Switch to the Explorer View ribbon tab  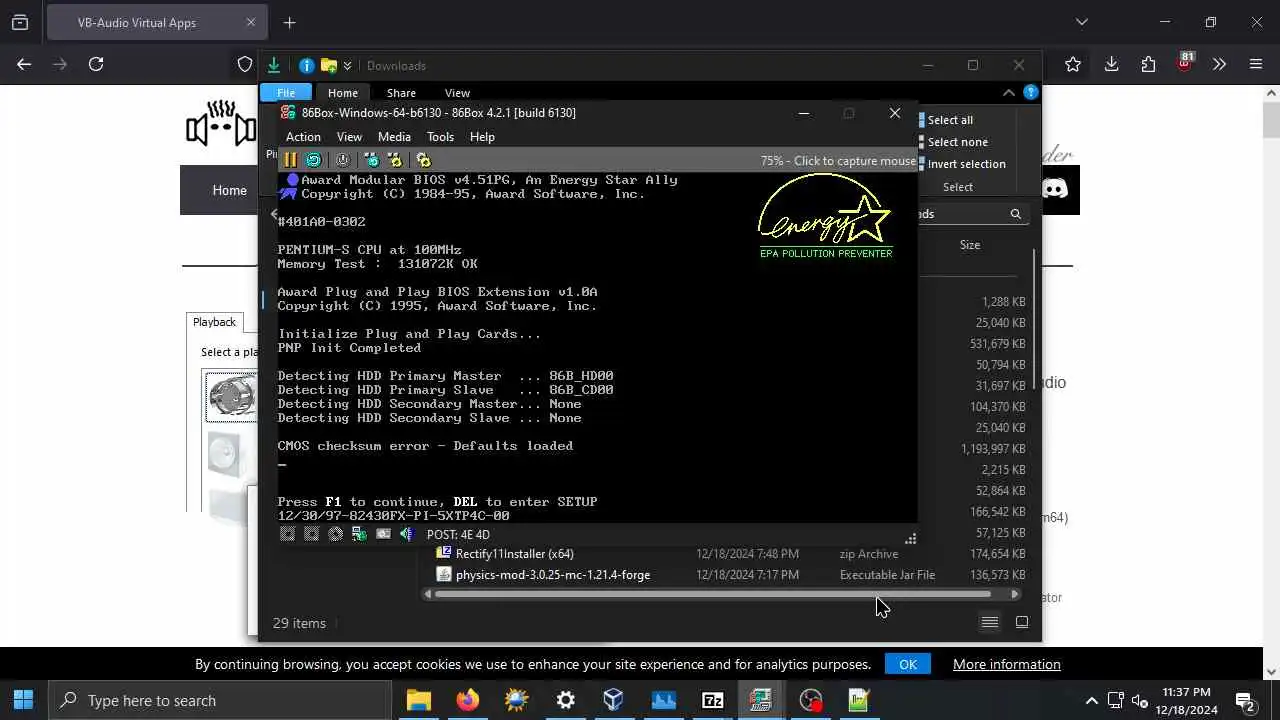tap(457, 93)
